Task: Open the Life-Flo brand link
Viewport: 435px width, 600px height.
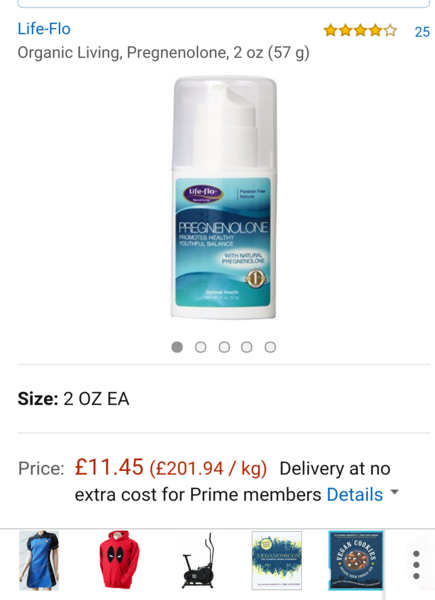Action: [44, 29]
